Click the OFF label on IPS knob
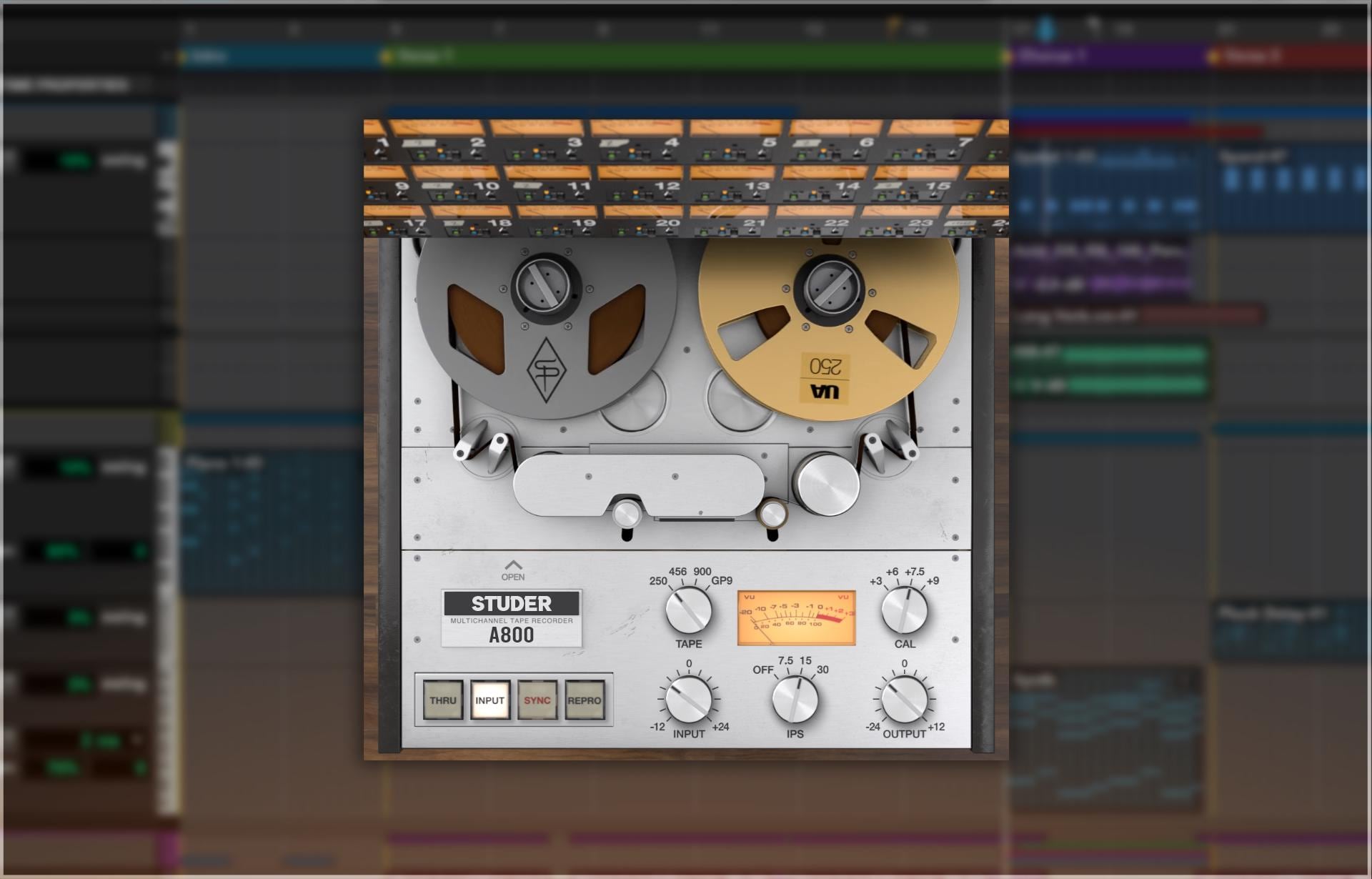Screen dimensions: 1372x879 coord(763,670)
